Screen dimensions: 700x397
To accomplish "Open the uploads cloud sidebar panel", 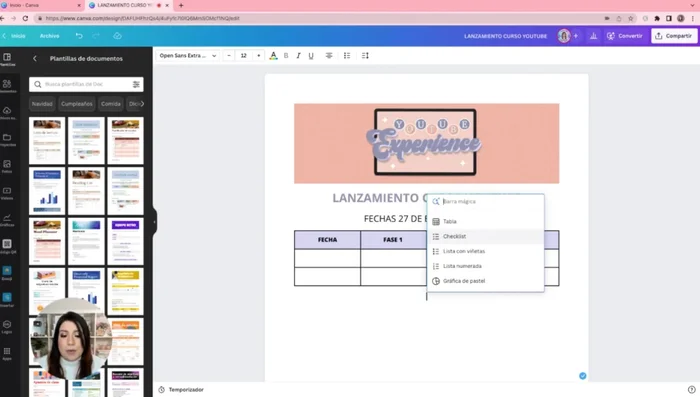I will (7, 113).
